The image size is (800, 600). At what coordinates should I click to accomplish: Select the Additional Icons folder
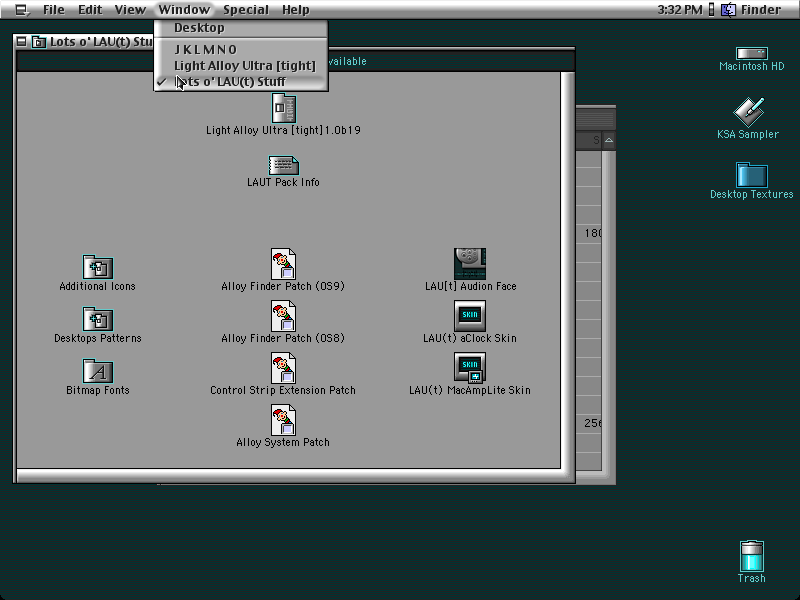pos(97,267)
